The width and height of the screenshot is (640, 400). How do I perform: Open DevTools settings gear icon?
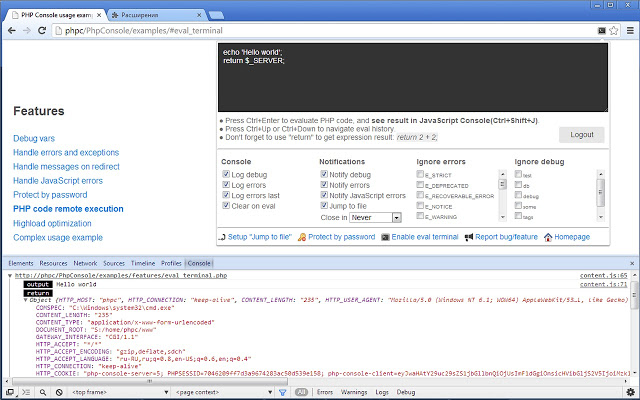630,393
